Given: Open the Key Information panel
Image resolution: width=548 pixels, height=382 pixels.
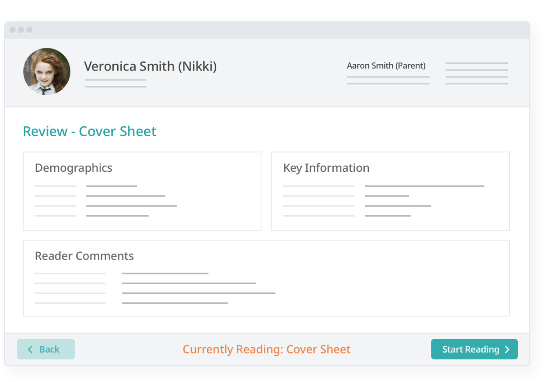Looking at the screenshot, I should 390,191.
